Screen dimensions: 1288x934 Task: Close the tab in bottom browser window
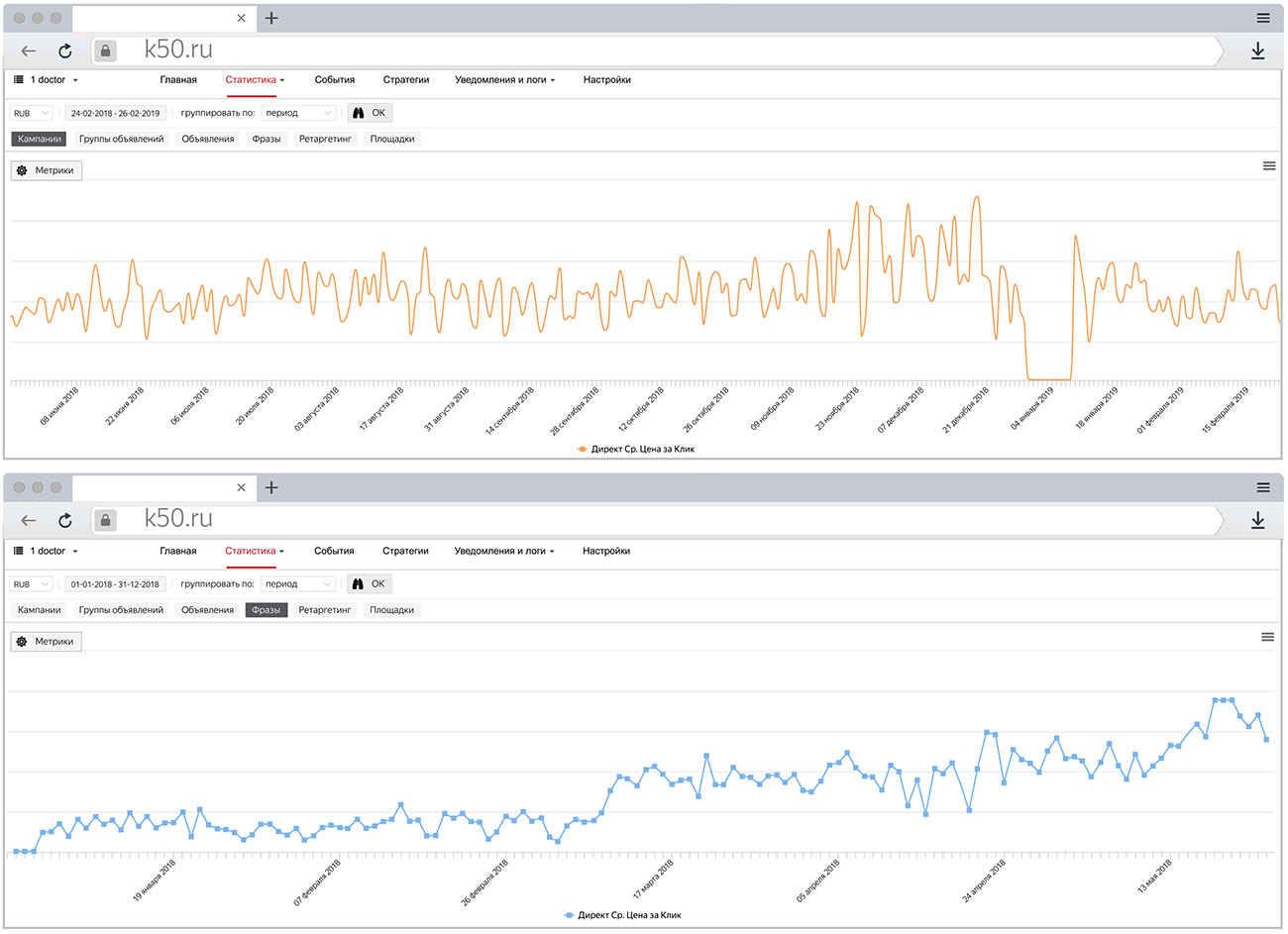[x=241, y=487]
